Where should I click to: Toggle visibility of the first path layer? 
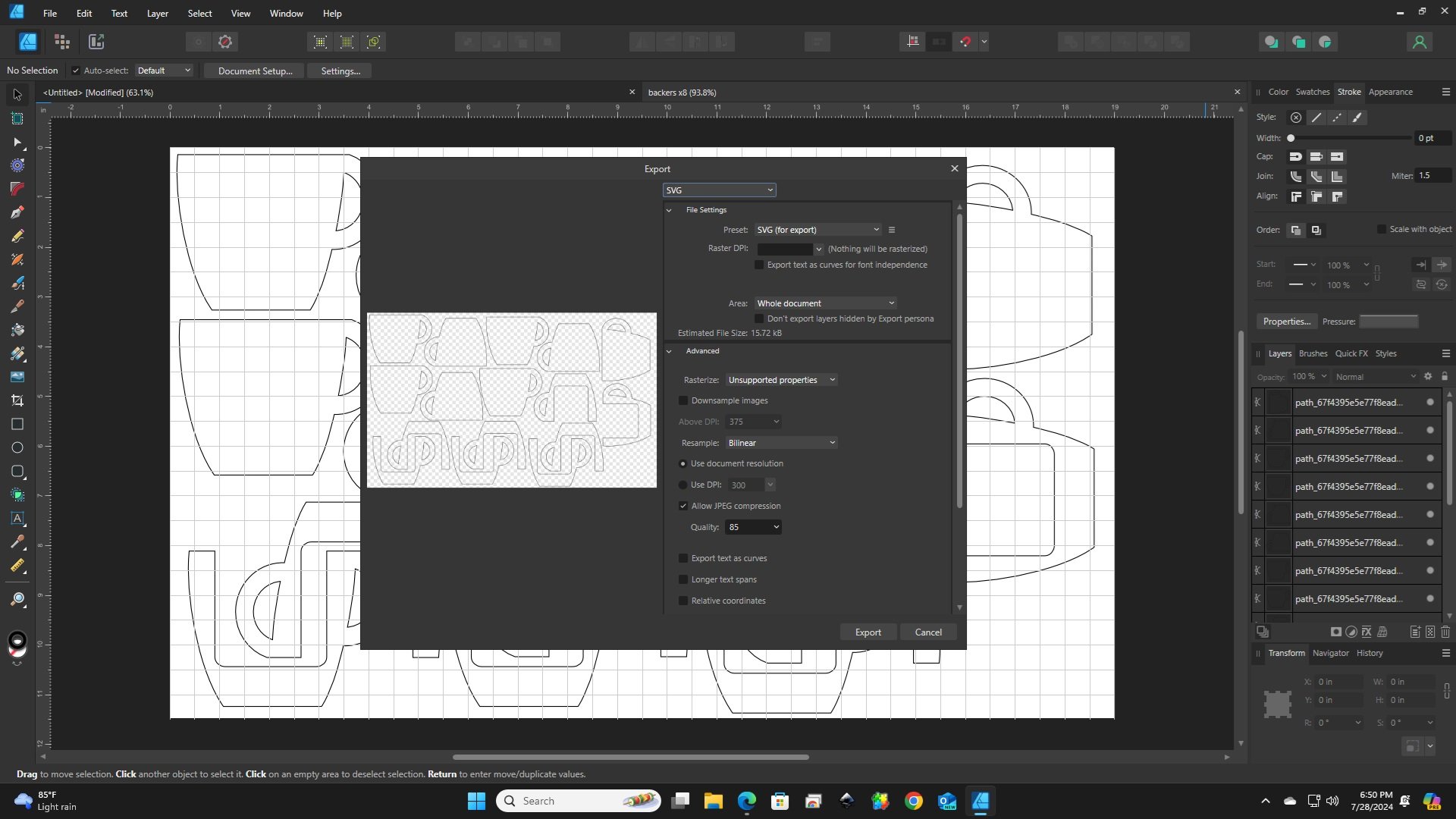tap(1429, 402)
